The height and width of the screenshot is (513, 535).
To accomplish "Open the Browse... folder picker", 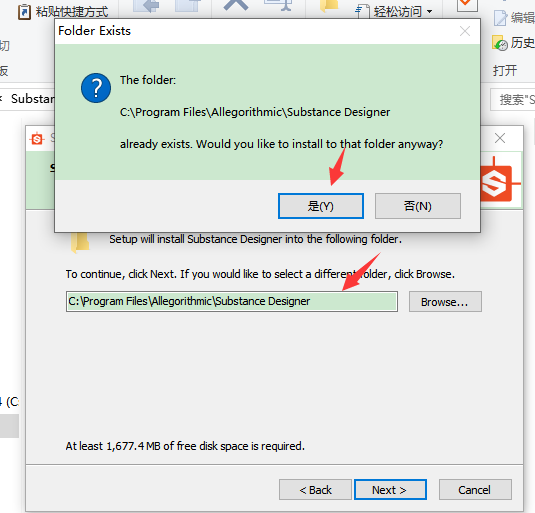I will pos(445,302).
